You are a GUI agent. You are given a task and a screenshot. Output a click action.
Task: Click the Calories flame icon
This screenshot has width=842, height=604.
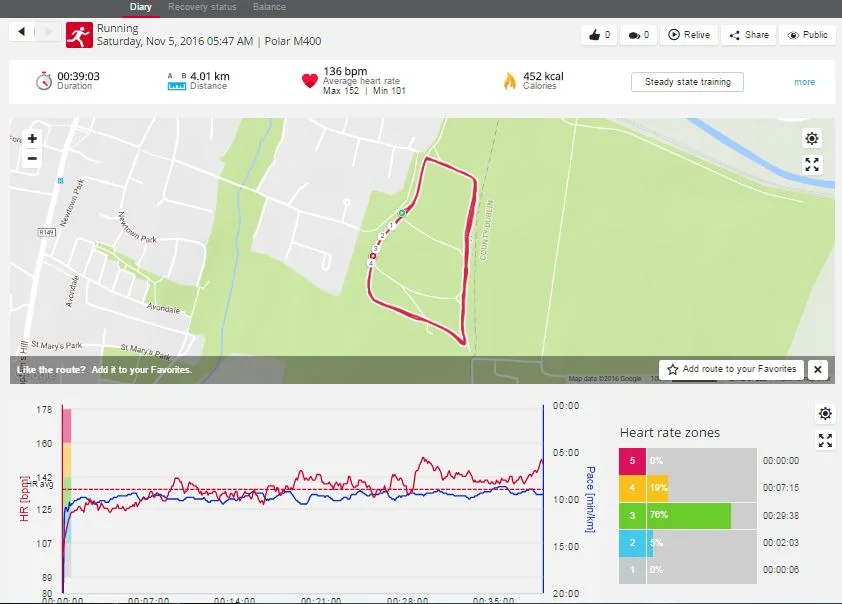coord(510,81)
